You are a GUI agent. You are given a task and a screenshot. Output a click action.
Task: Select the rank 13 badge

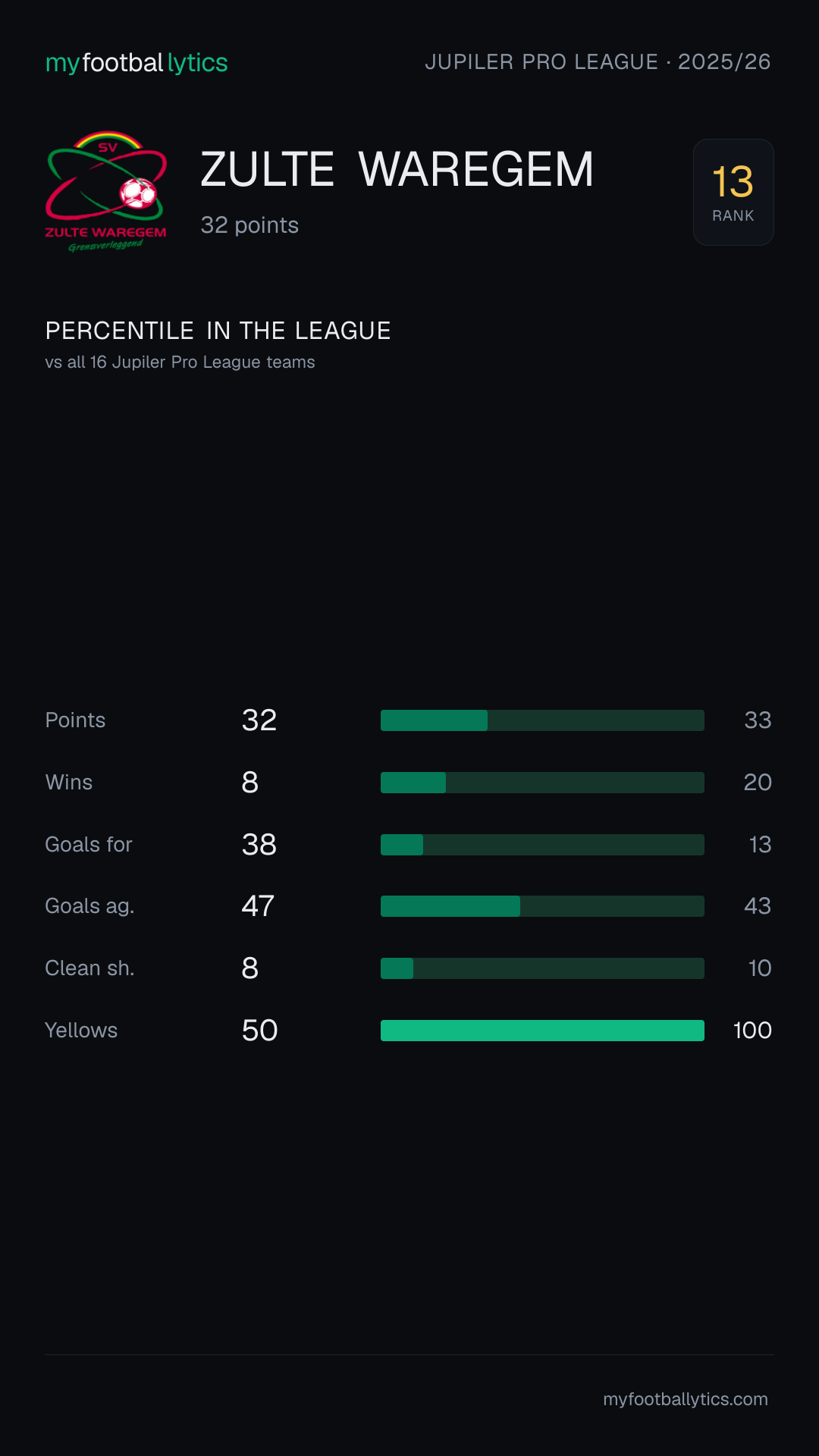[x=733, y=192]
